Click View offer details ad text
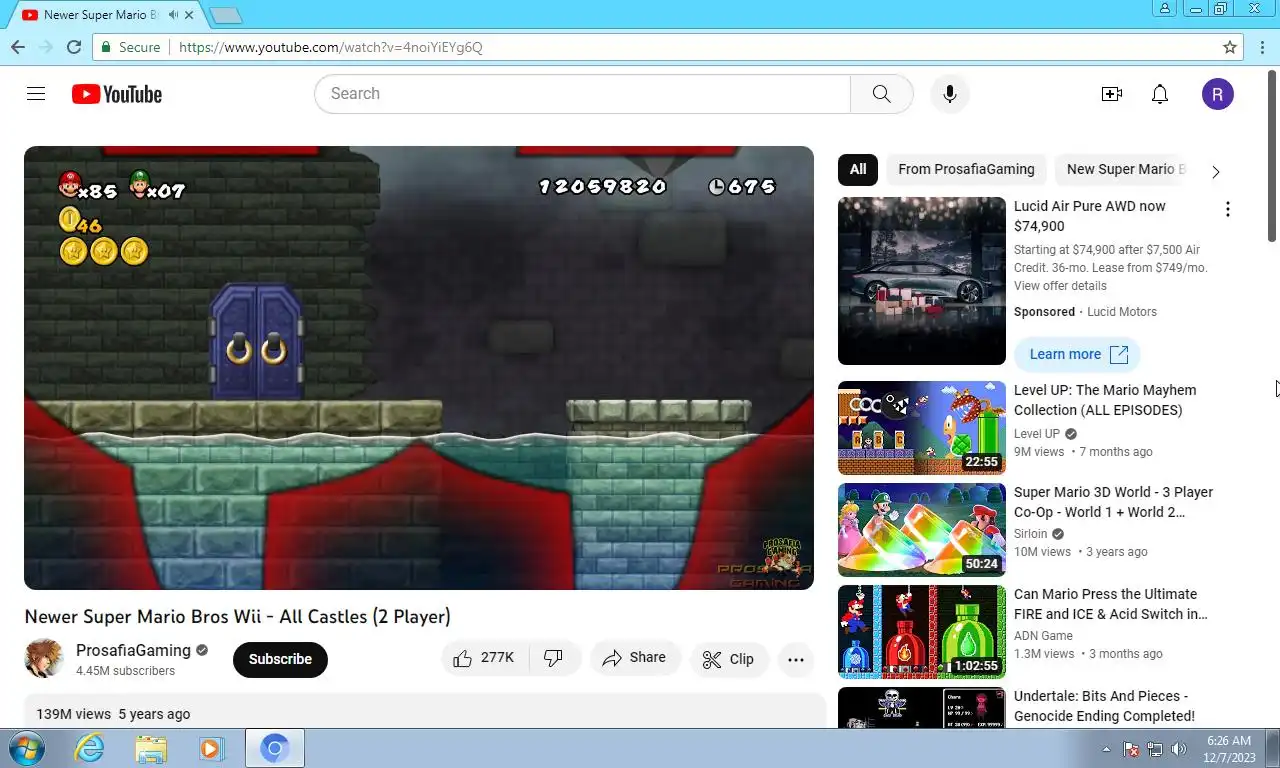This screenshot has height=768, width=1280. (x=1060, y=286)
